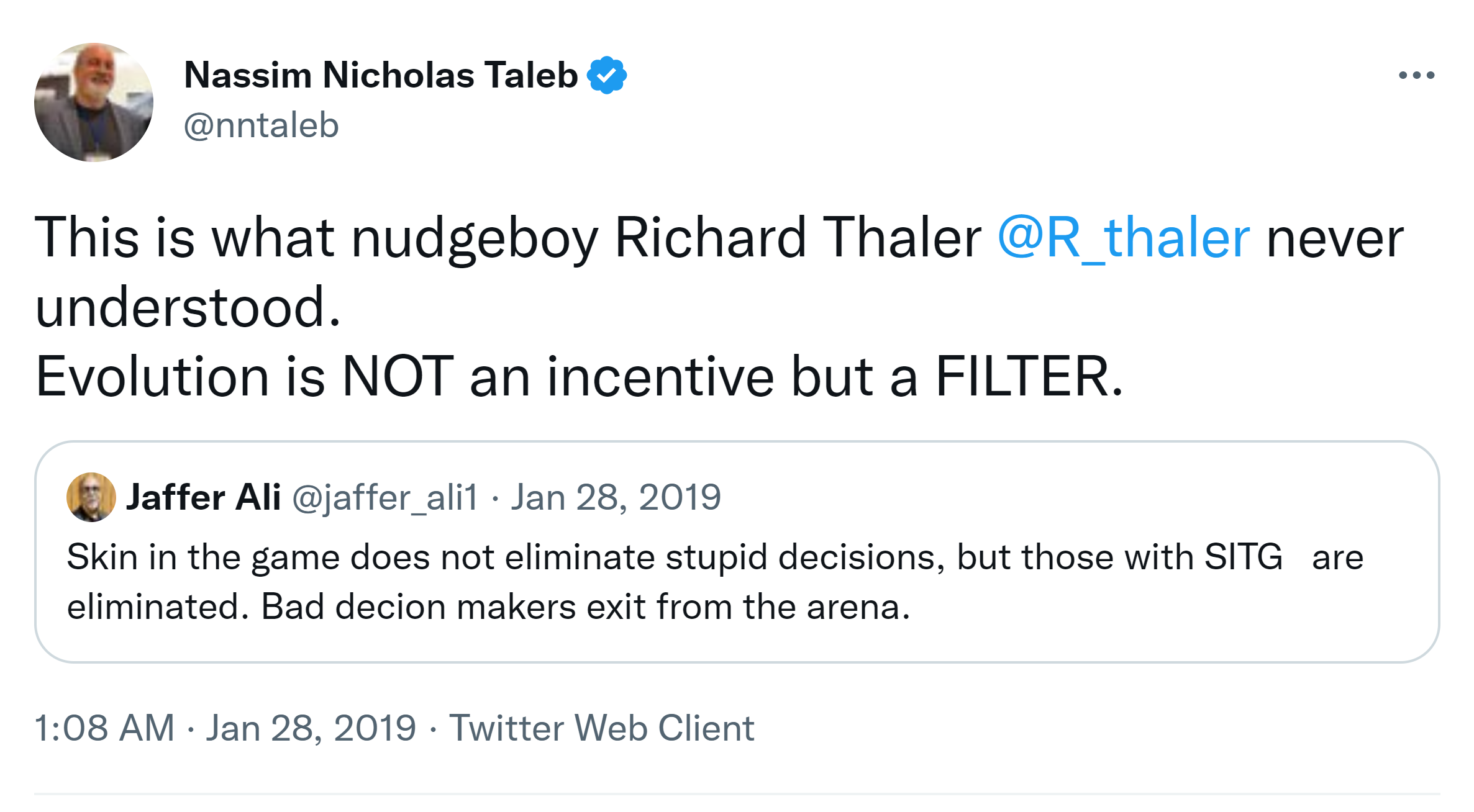Click the "SITG" abbreviation in quoted tweet
1474x812 pixels.
(1243, 557)
